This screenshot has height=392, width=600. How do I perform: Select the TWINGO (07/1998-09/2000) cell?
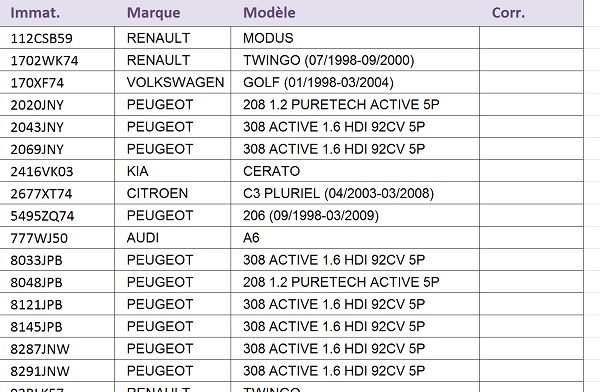pyautogui.click(x=355, y=60)
